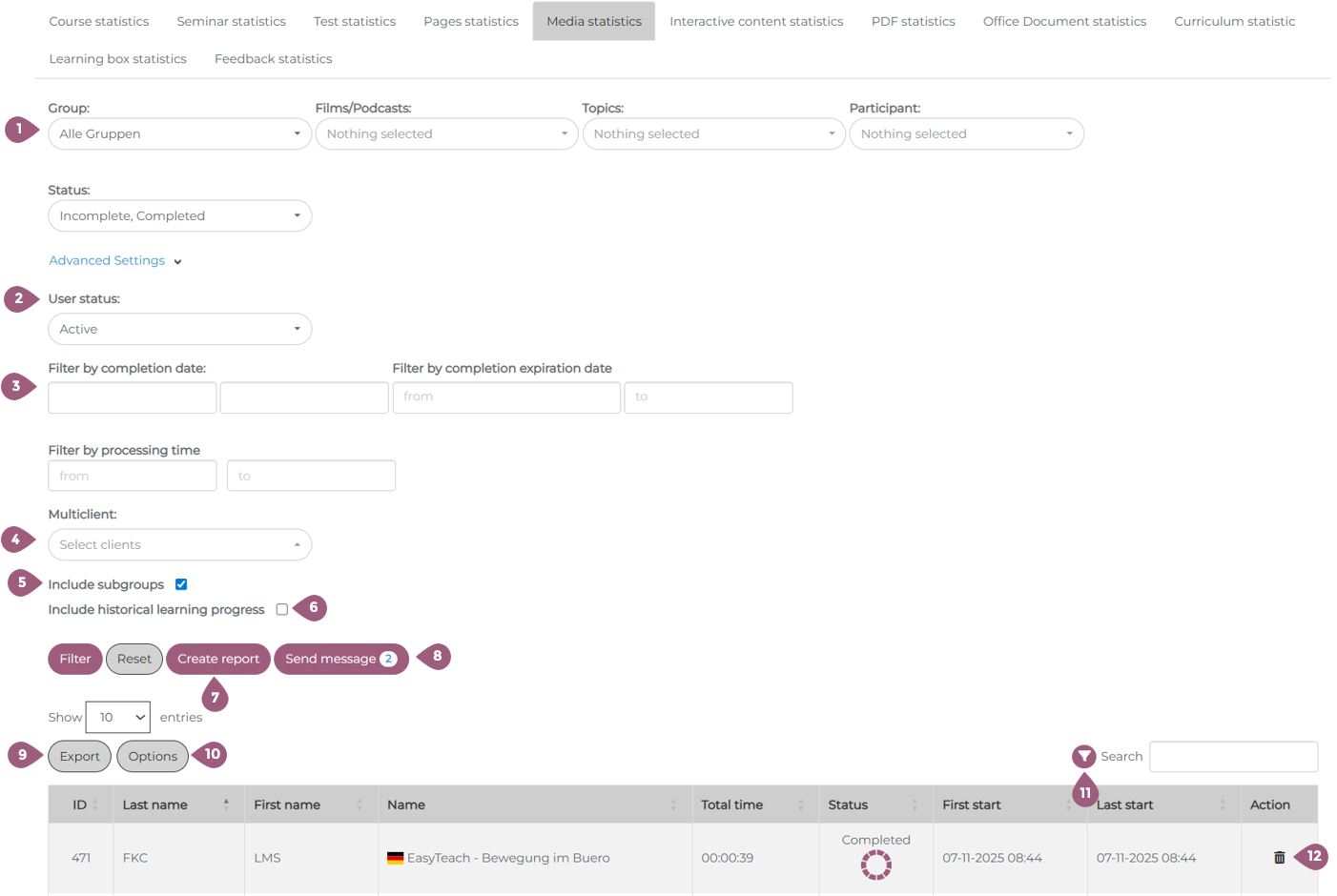1337x896 pixels.
Task: Open the Group dropdown showing Alle Gruppen
Action: [x=179, y=134]
